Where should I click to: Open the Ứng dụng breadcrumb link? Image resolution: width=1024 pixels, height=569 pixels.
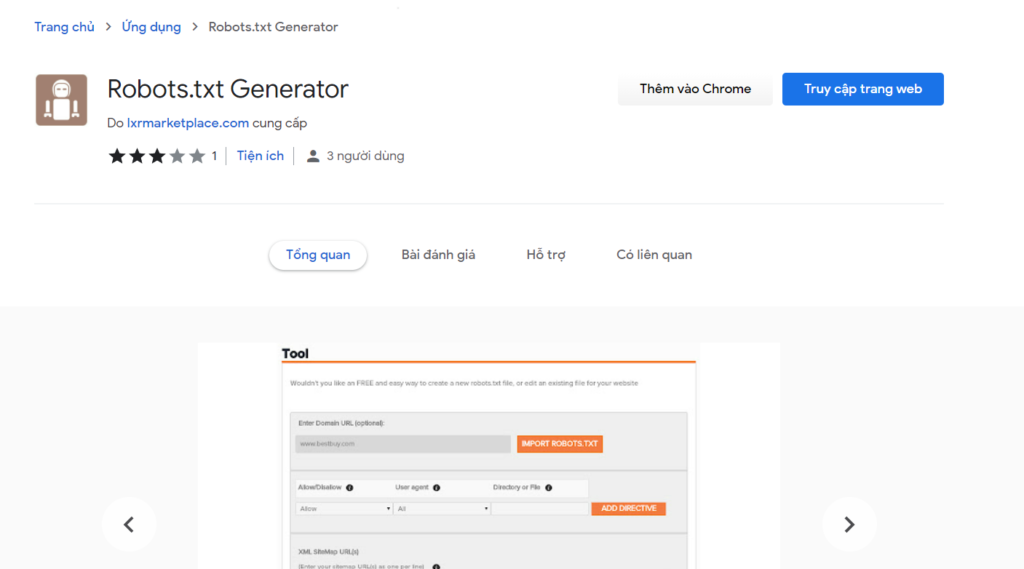pos(152,27)
